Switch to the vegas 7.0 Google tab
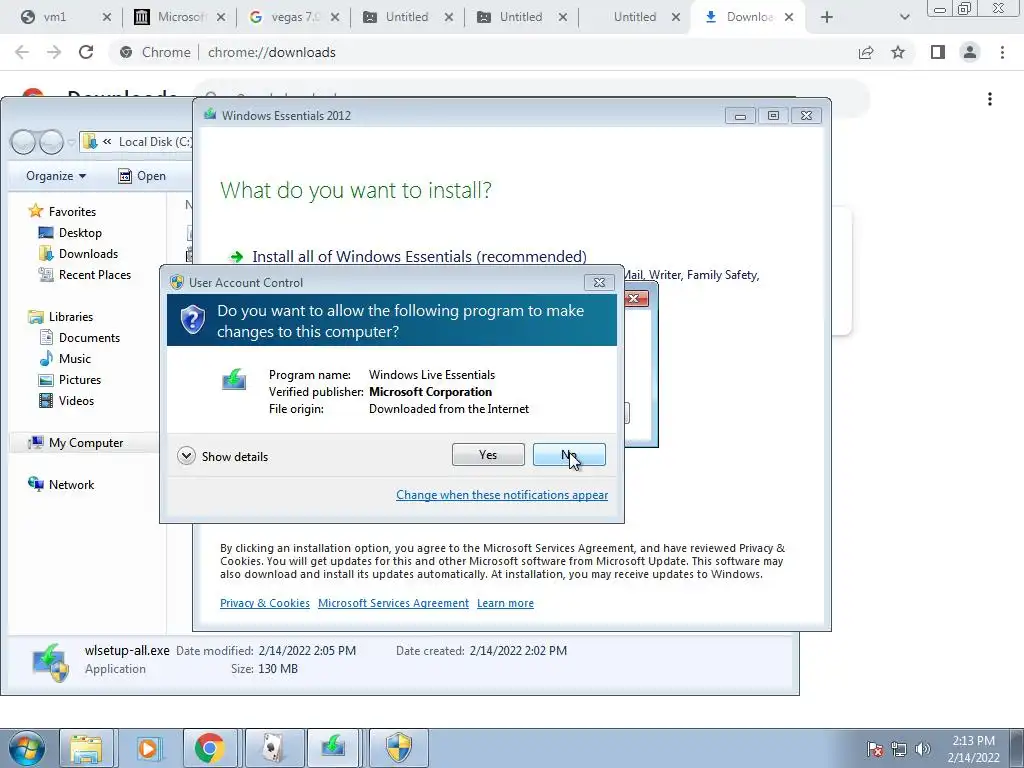 click(294, 17)
